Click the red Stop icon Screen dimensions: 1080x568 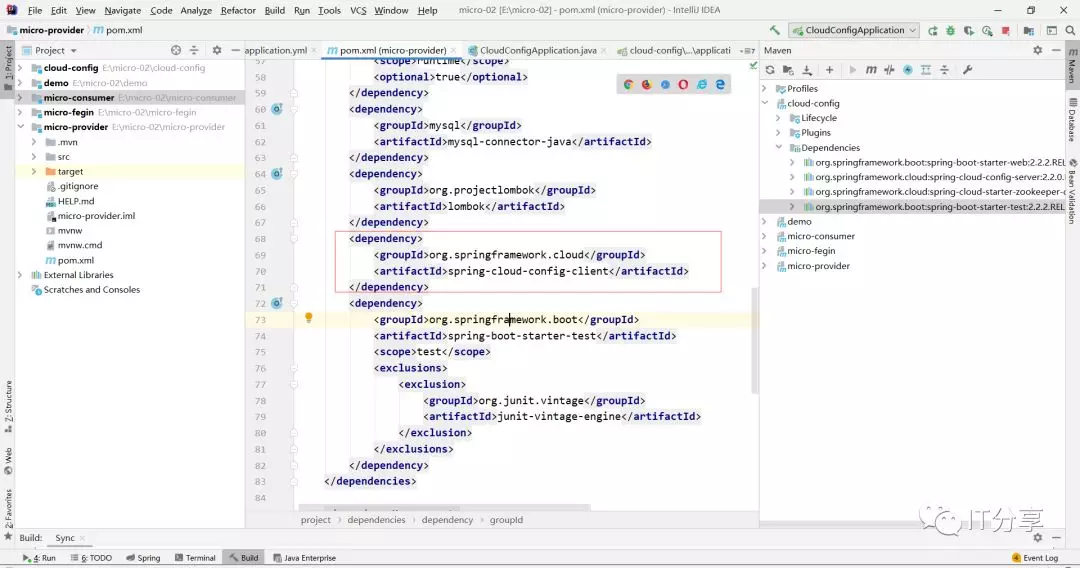click(x=1006, y=30)
